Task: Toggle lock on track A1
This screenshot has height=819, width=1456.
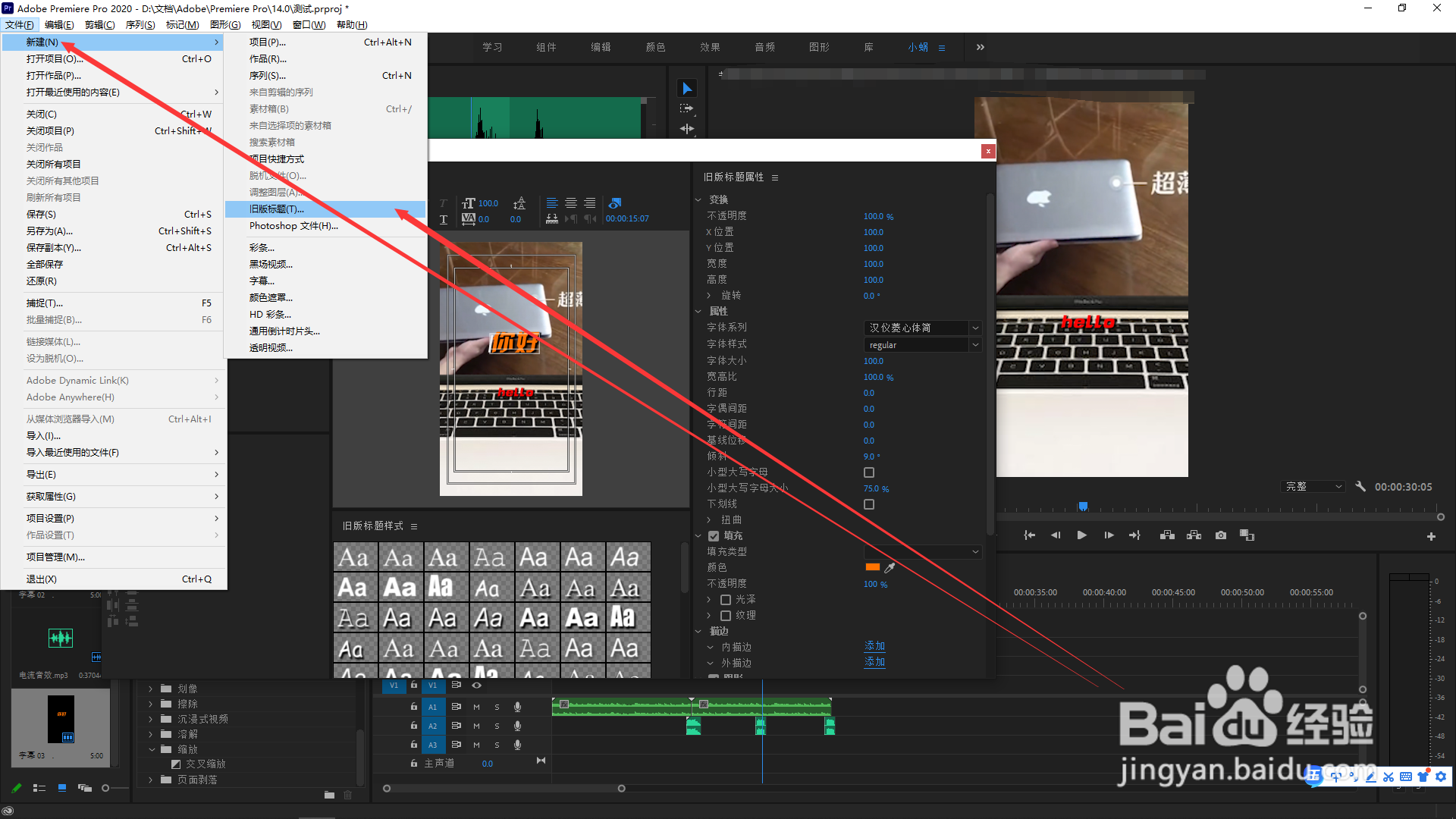Action: [x=413, y=707]
